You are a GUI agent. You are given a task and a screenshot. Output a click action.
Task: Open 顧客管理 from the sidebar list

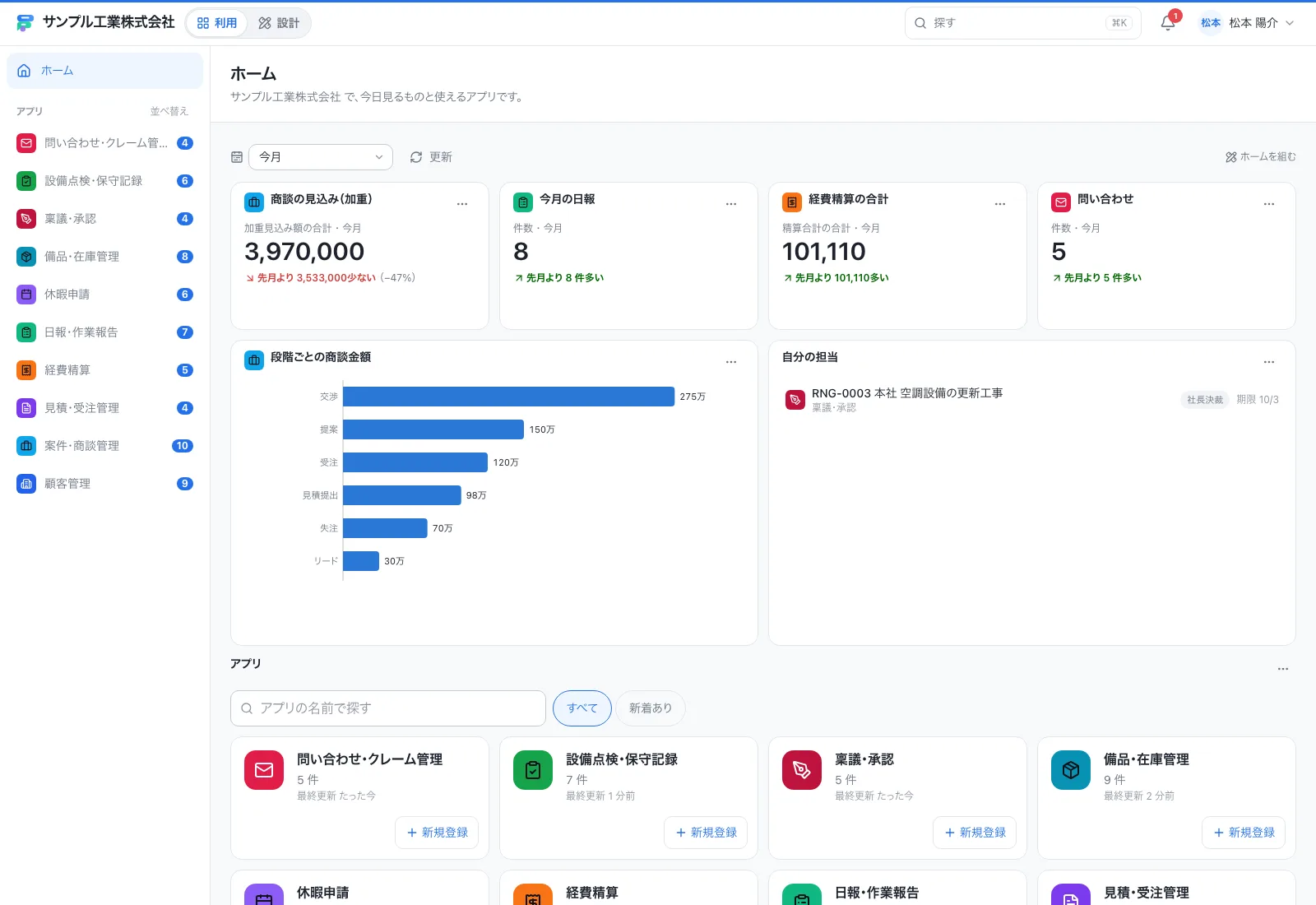(x=105, y=484)
